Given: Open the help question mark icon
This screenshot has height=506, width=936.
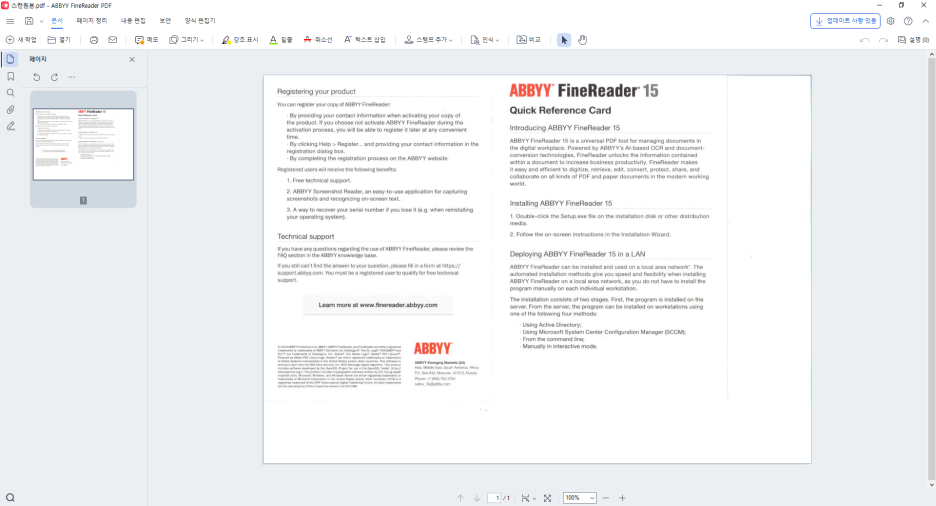Looking at the screenshot, I should [908, 21].
